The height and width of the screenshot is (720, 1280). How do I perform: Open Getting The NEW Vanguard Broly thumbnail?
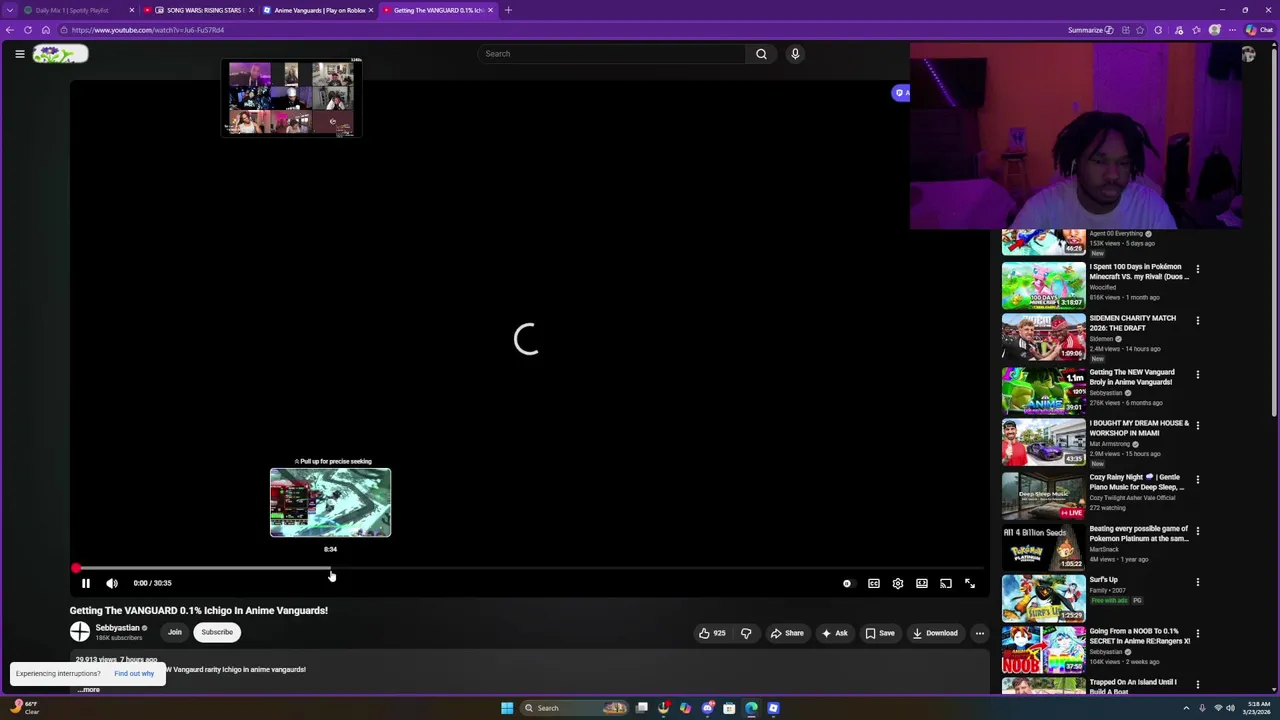tap(1043, 390)
